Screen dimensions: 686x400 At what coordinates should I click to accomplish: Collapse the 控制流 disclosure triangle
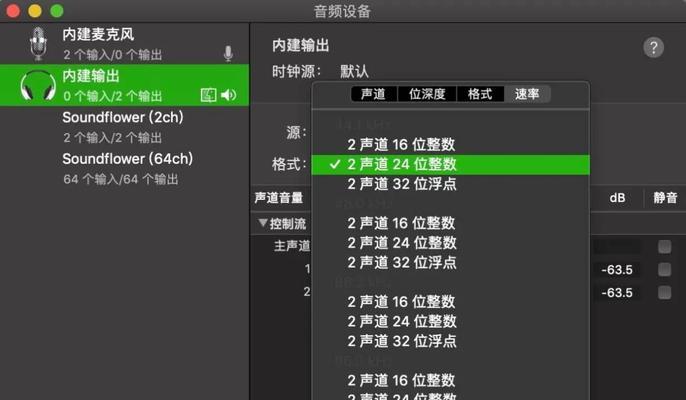pos(262,223)
